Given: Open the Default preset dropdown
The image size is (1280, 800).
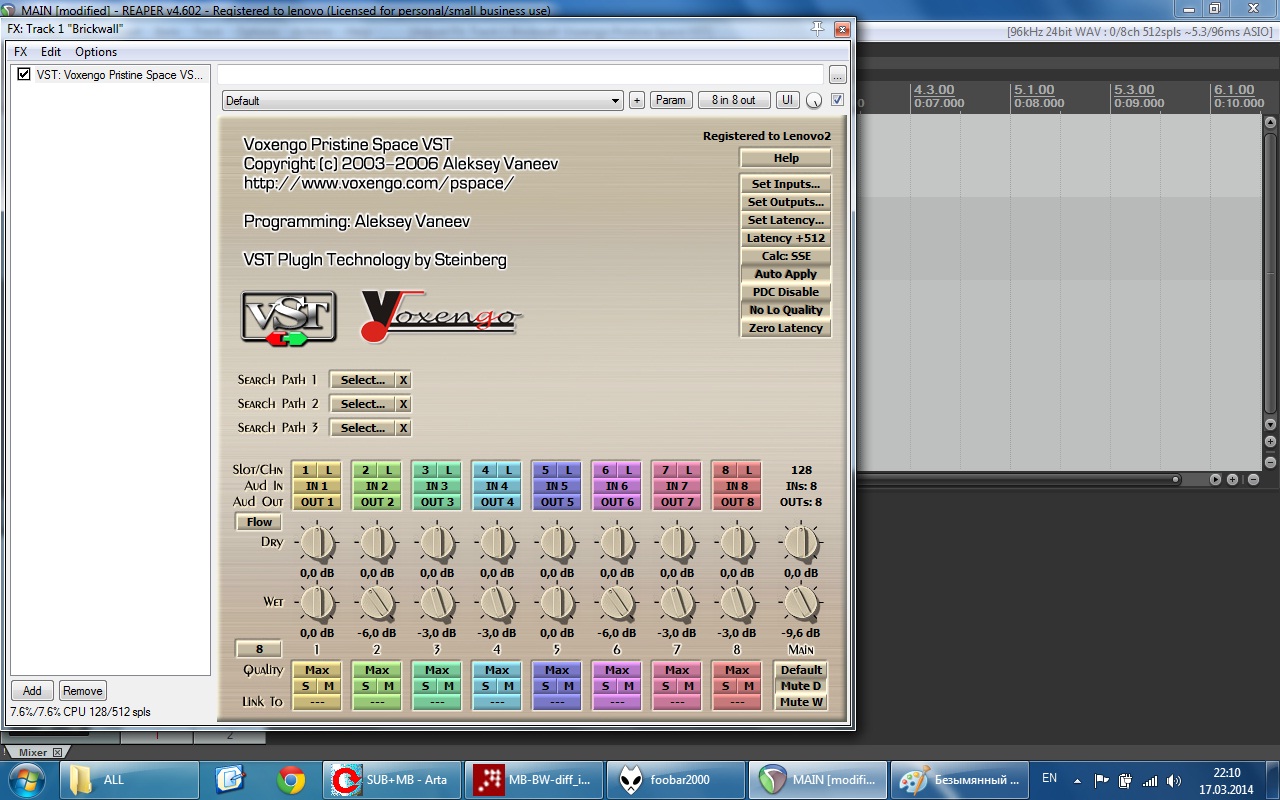Looking at the screenshot, I should point(422,100).
